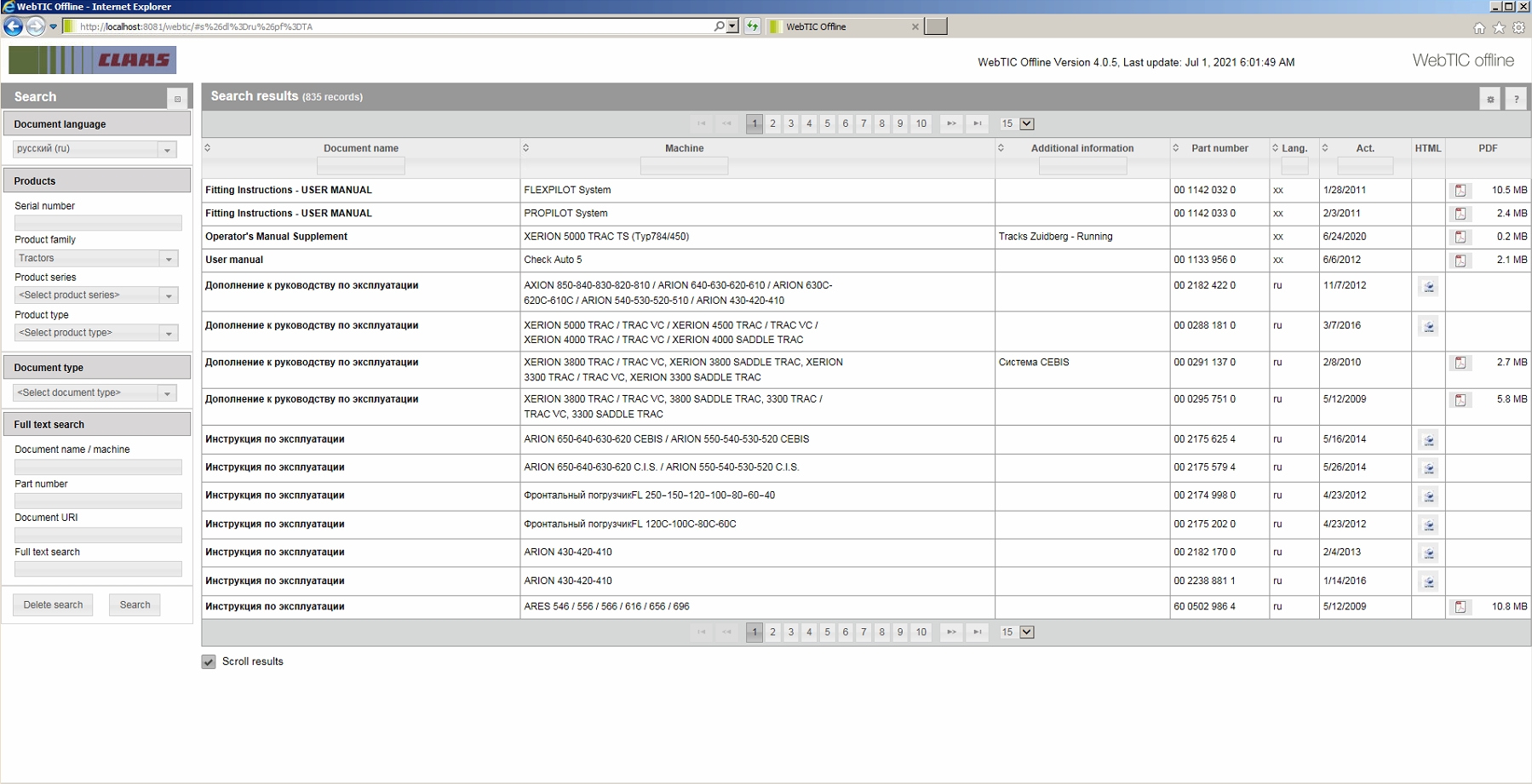The height and width of the screenshot is (784, 1532).
Task: Go to page 3 in bottom pager
Action: tap(791, 632)
